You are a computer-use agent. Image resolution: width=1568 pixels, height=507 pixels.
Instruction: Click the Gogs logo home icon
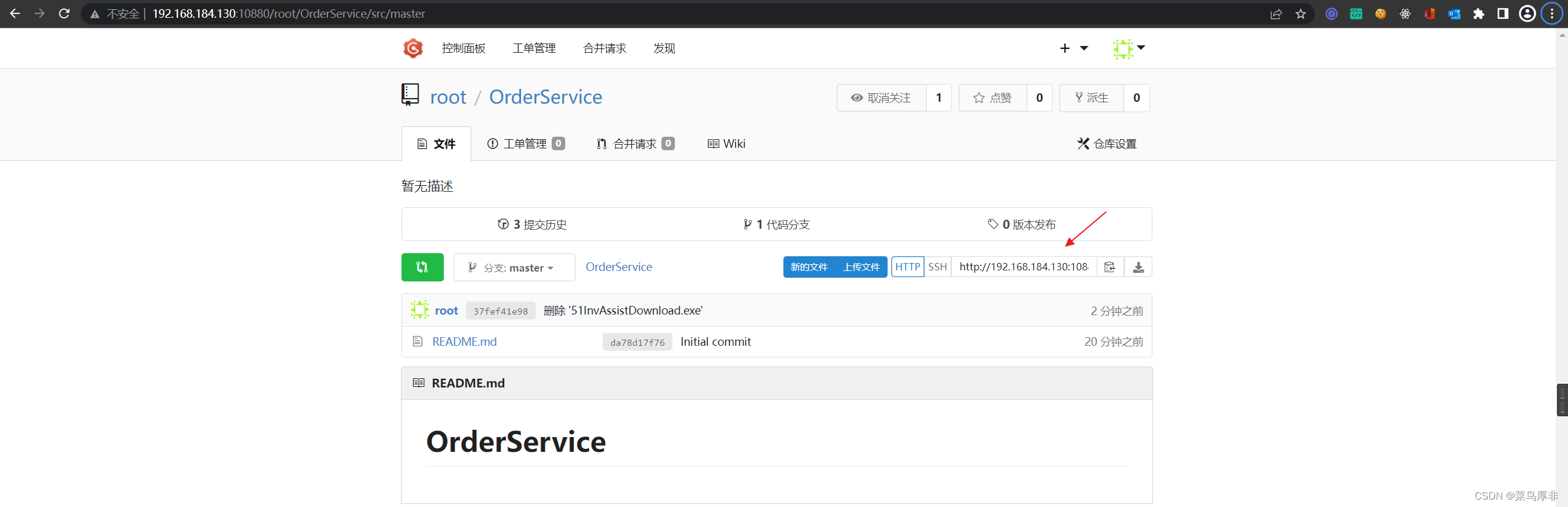413,48
